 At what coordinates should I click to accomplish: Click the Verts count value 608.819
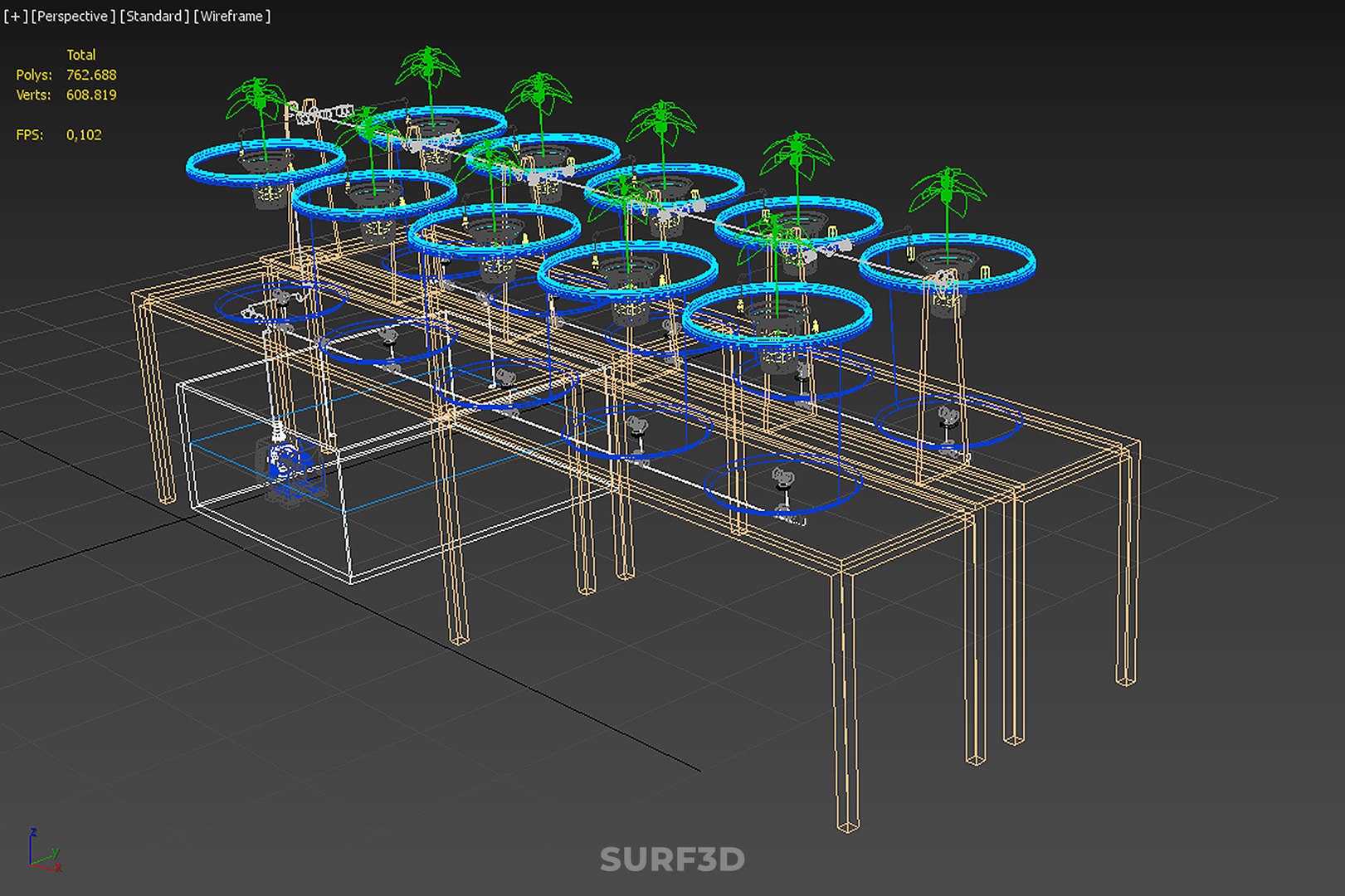[x=91, y=95]
